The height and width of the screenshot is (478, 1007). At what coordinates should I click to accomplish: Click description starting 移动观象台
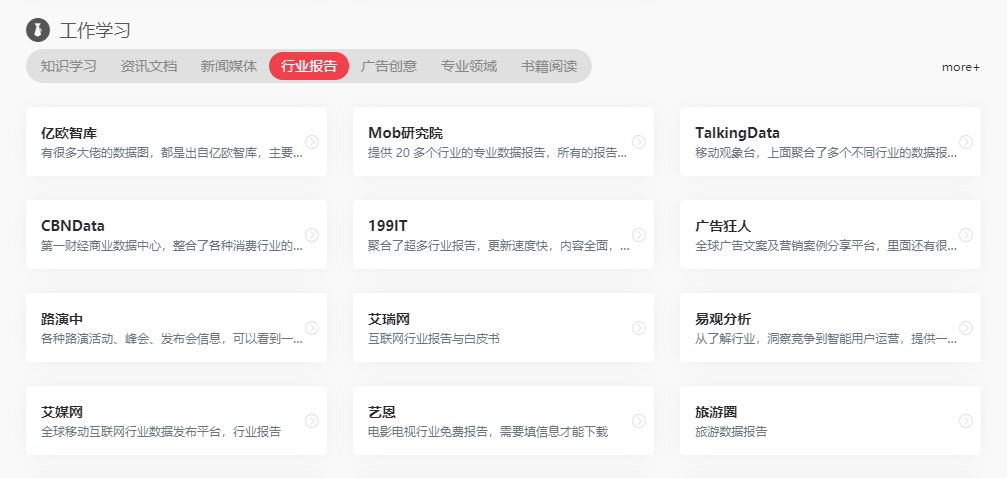(x=826, y=153)
